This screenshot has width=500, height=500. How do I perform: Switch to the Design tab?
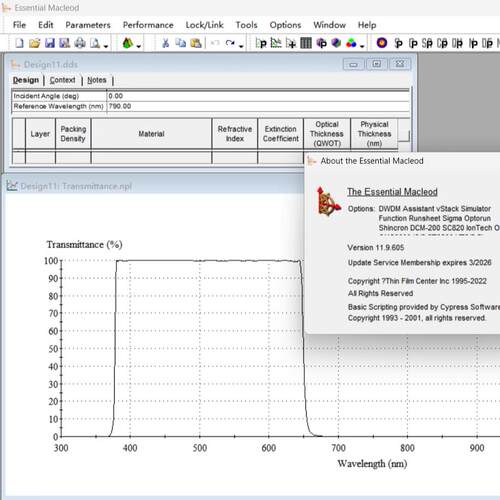point(26,80)
